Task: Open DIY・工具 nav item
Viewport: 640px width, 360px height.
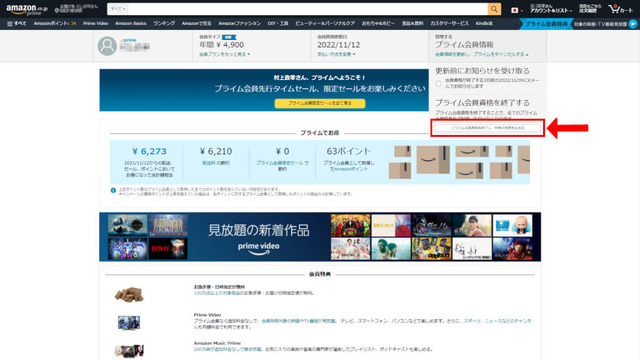Action: [x=278, y=24]
